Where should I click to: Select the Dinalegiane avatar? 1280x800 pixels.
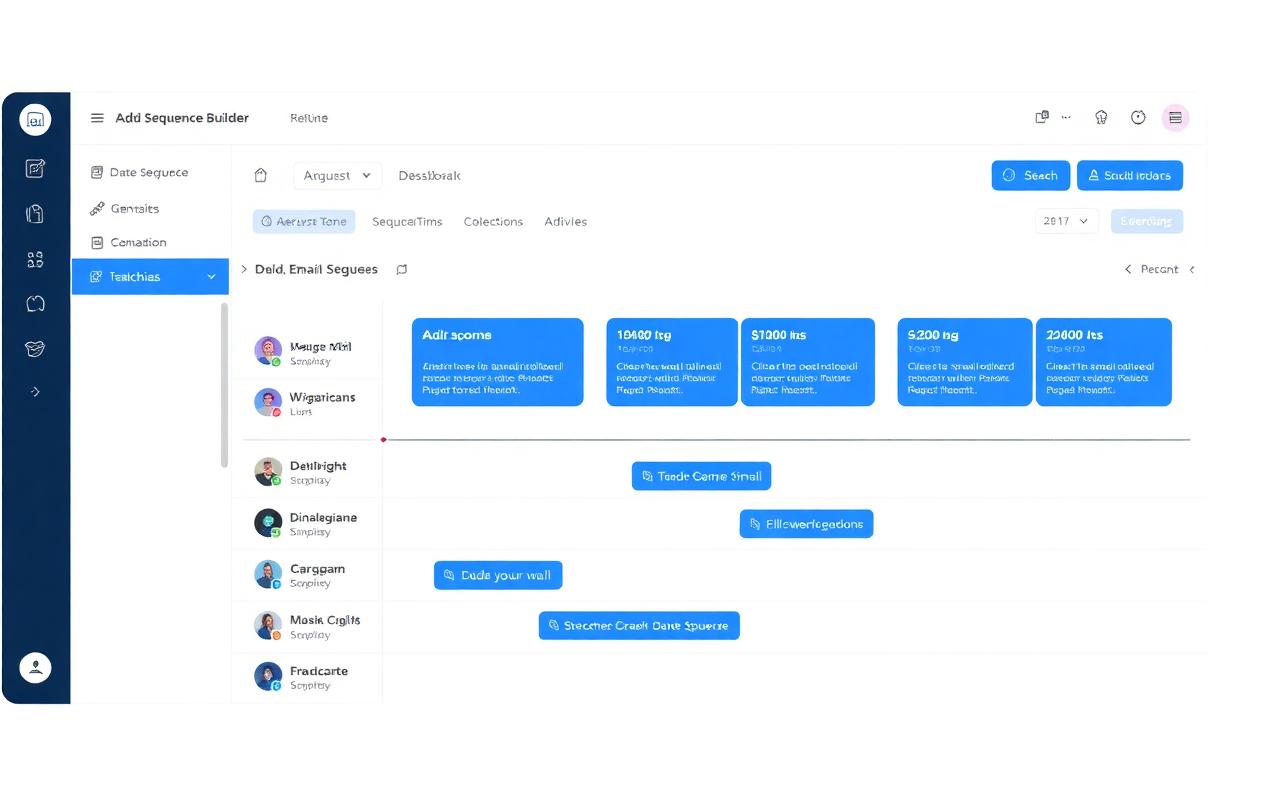pos(268,523)
